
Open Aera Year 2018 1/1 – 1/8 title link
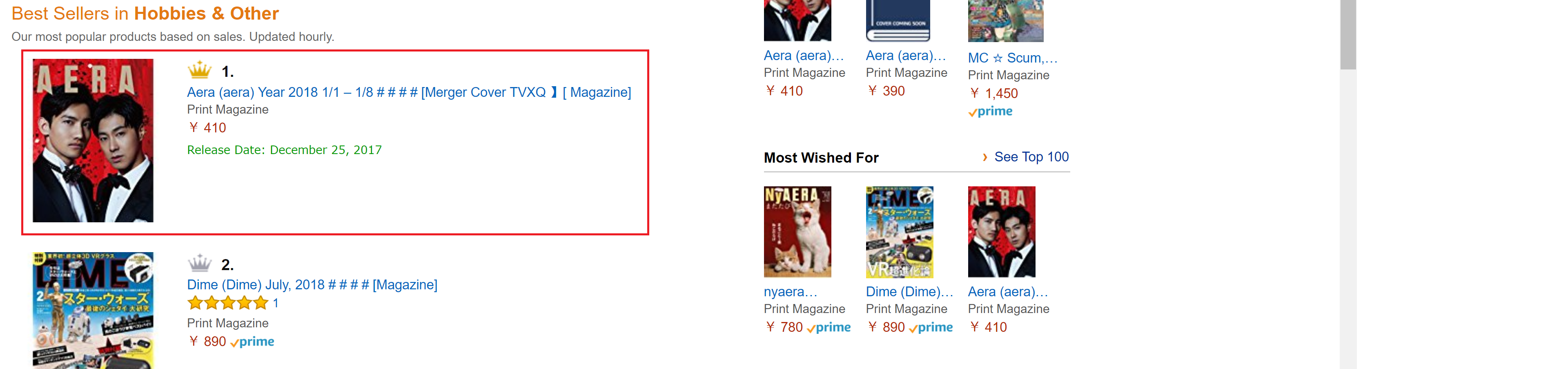tap(408, 92)
